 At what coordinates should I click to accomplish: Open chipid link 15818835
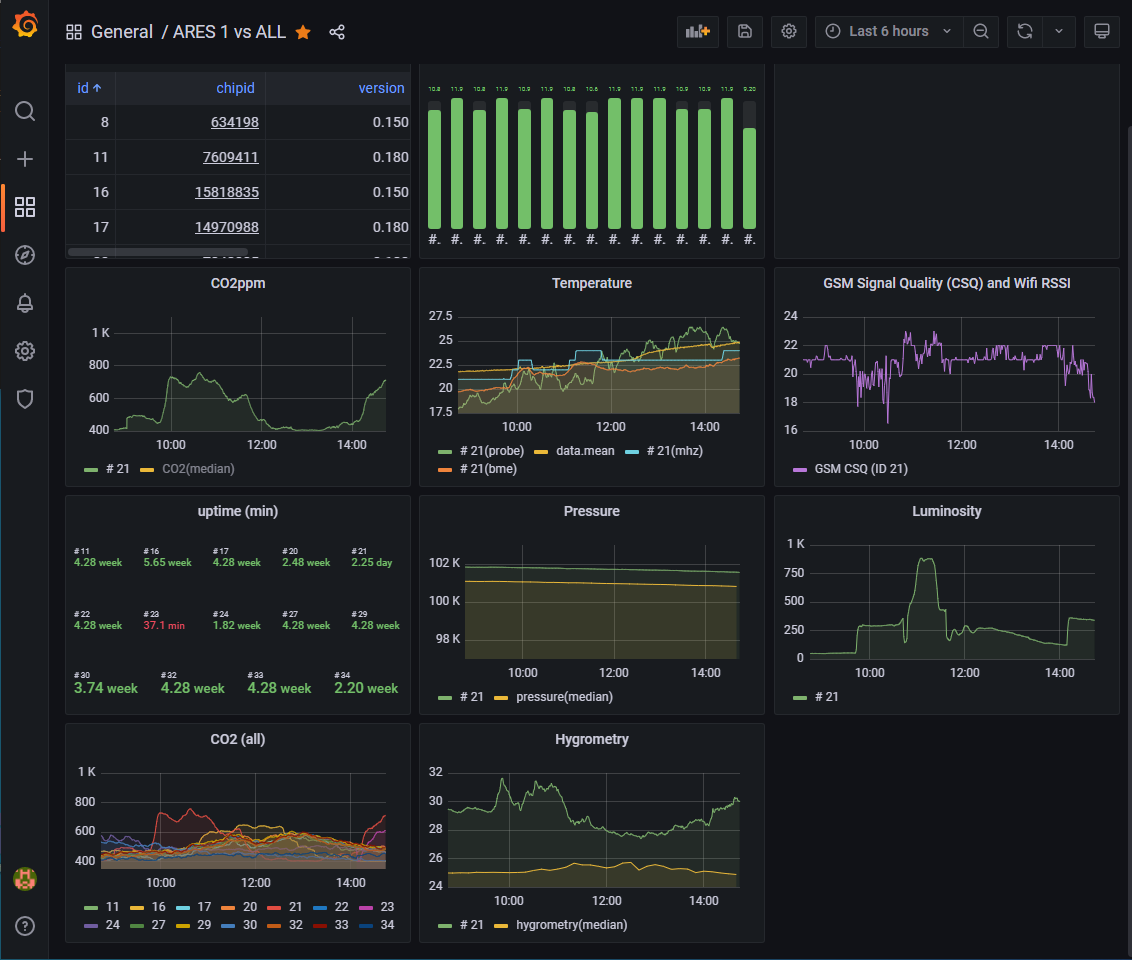point(227,192)
